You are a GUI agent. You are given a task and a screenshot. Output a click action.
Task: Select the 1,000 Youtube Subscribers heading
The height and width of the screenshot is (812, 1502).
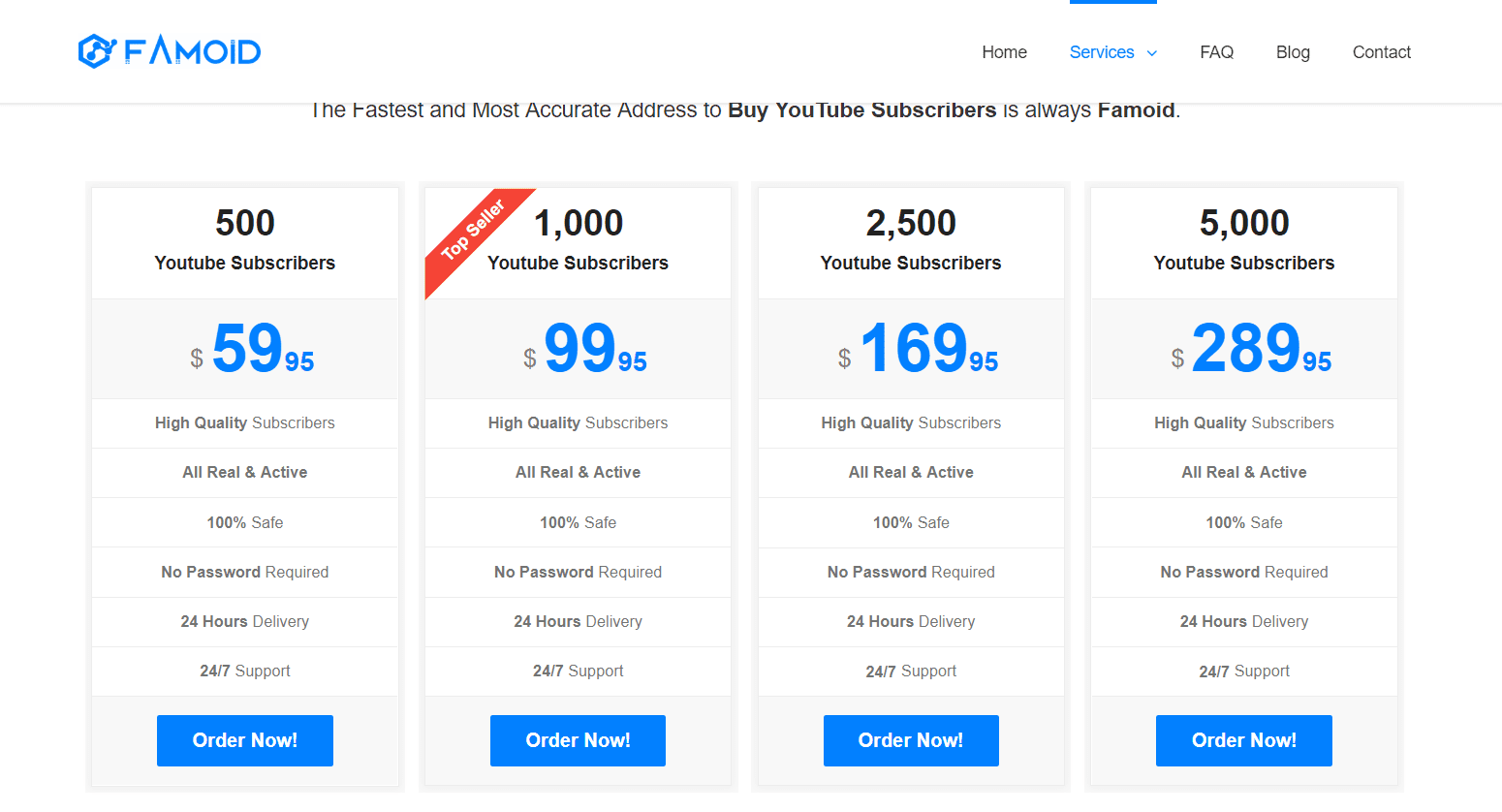[x=579, y=240]
